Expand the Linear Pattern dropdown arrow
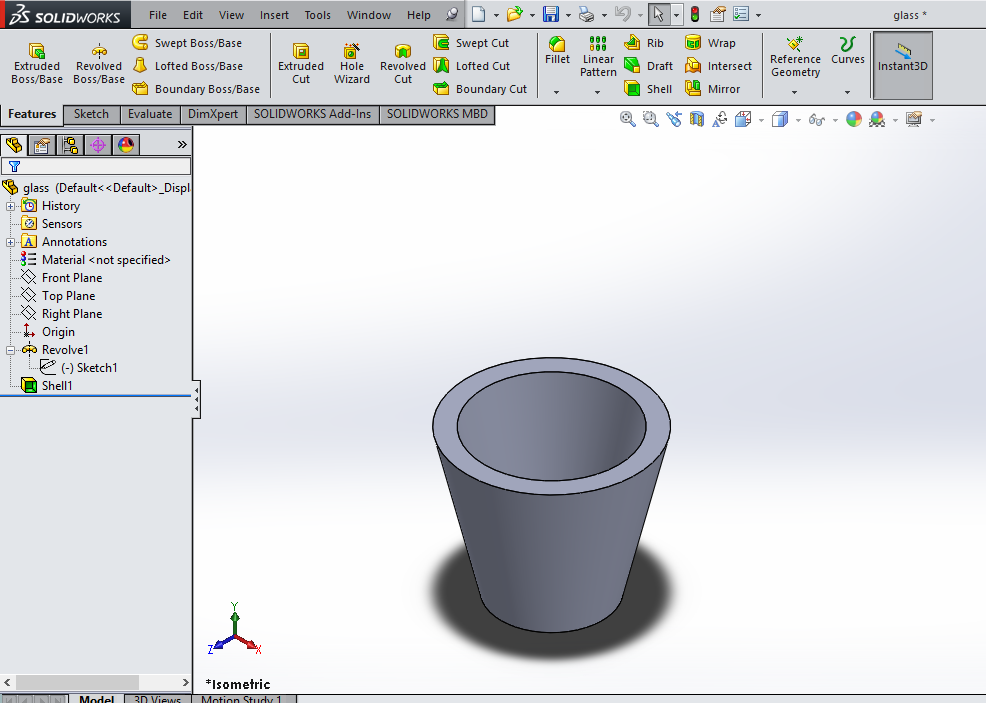Image resolution: width=986 pixels, height=703 pixels. 597,92
